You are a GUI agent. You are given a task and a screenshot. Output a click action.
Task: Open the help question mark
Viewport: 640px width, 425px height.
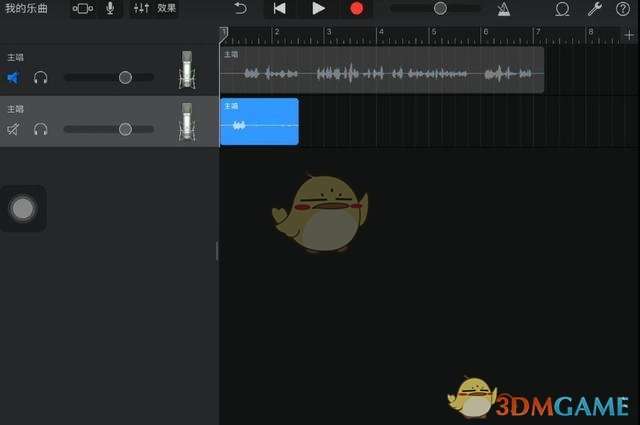tap(623, 9)
